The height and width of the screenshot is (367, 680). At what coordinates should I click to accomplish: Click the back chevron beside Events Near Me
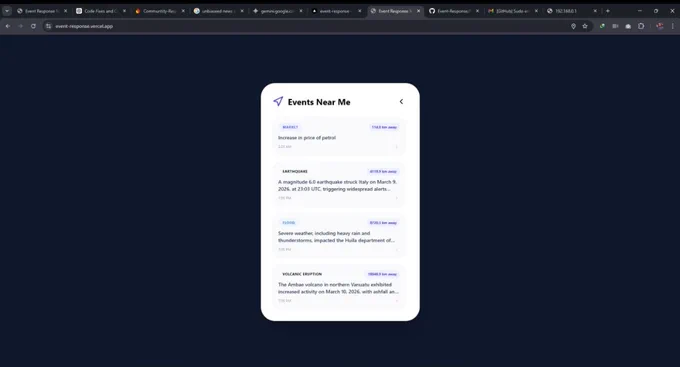pos(401,102)
